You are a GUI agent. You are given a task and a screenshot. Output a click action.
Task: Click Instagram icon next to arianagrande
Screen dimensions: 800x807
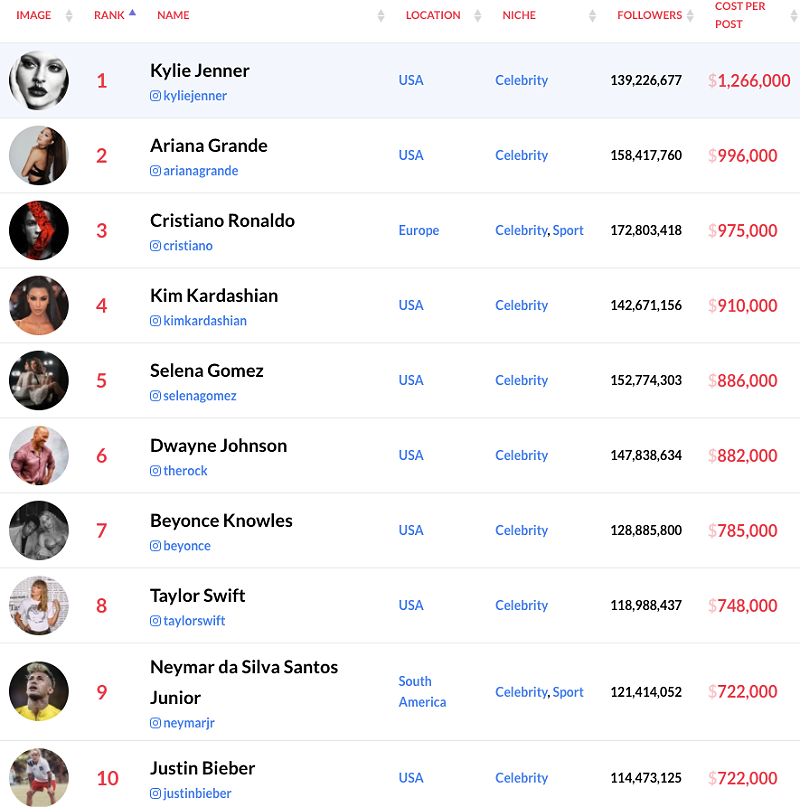155,171
